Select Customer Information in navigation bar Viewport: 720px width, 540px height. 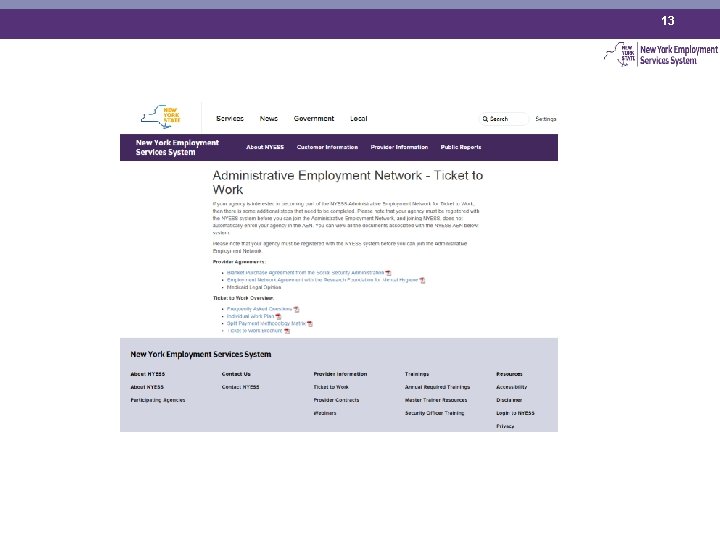point(327,147)
